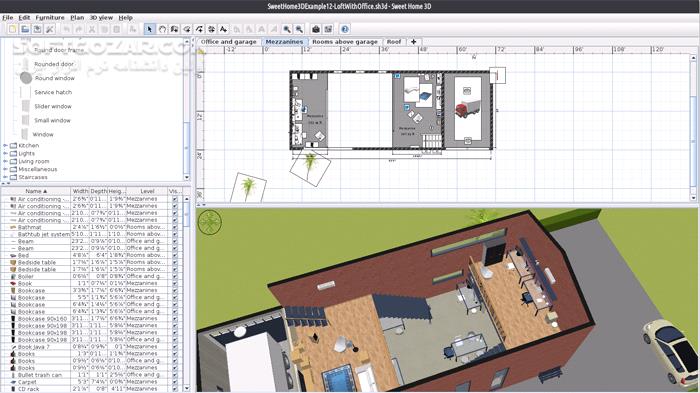Click the Zoom out magnifier icon
This screenshot has width=700, height=393.
(300, 29)
